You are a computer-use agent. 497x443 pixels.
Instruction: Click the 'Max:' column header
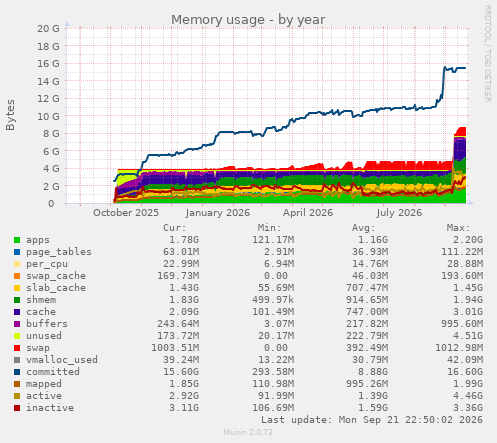point(458,228)
